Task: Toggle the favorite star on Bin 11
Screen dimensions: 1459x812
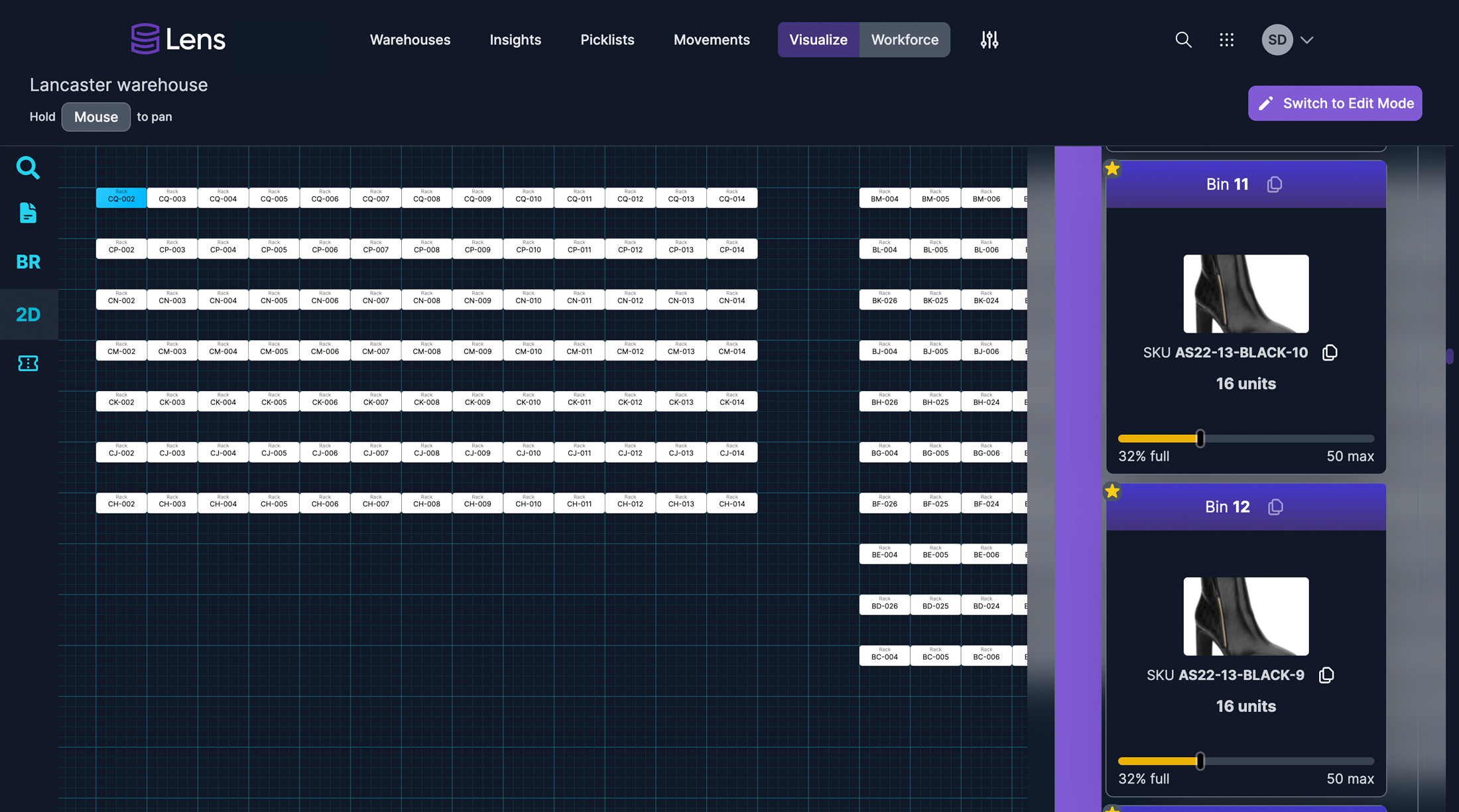Action: tap(1112, 168)
